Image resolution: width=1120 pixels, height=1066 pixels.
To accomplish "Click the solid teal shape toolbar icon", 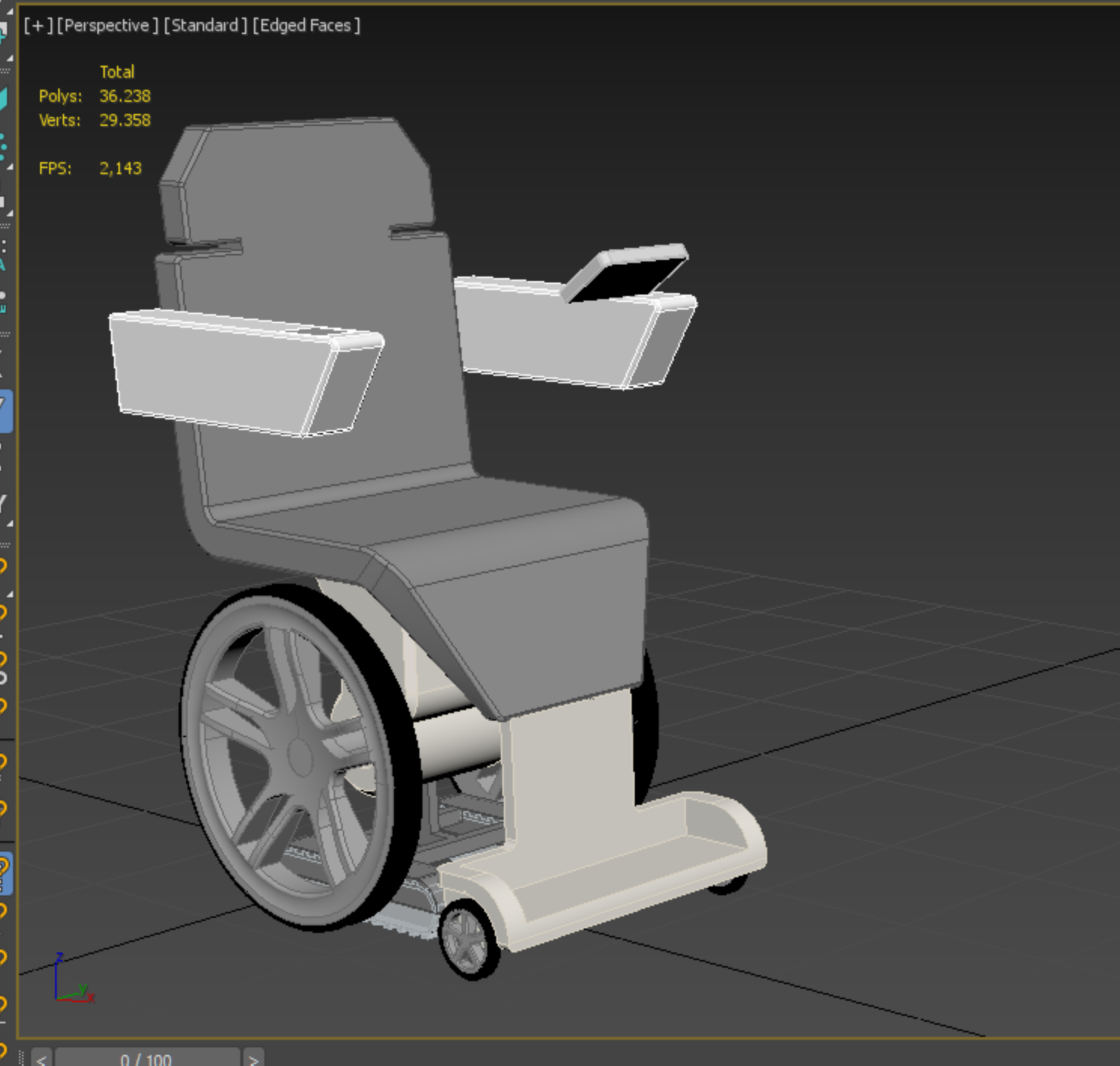I will (3, 99).
